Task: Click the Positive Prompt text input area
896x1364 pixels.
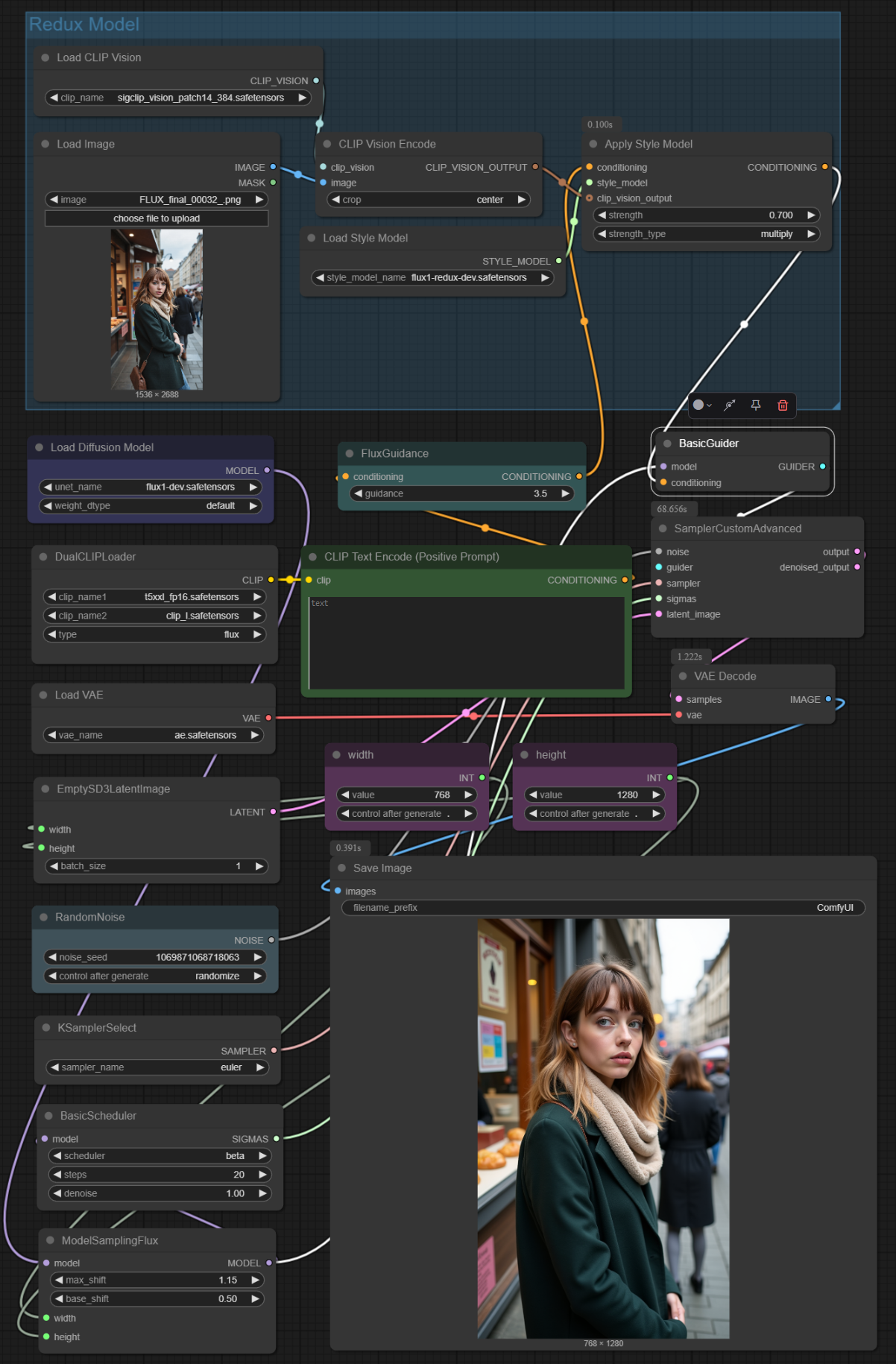Action: (x=466, y=642)
